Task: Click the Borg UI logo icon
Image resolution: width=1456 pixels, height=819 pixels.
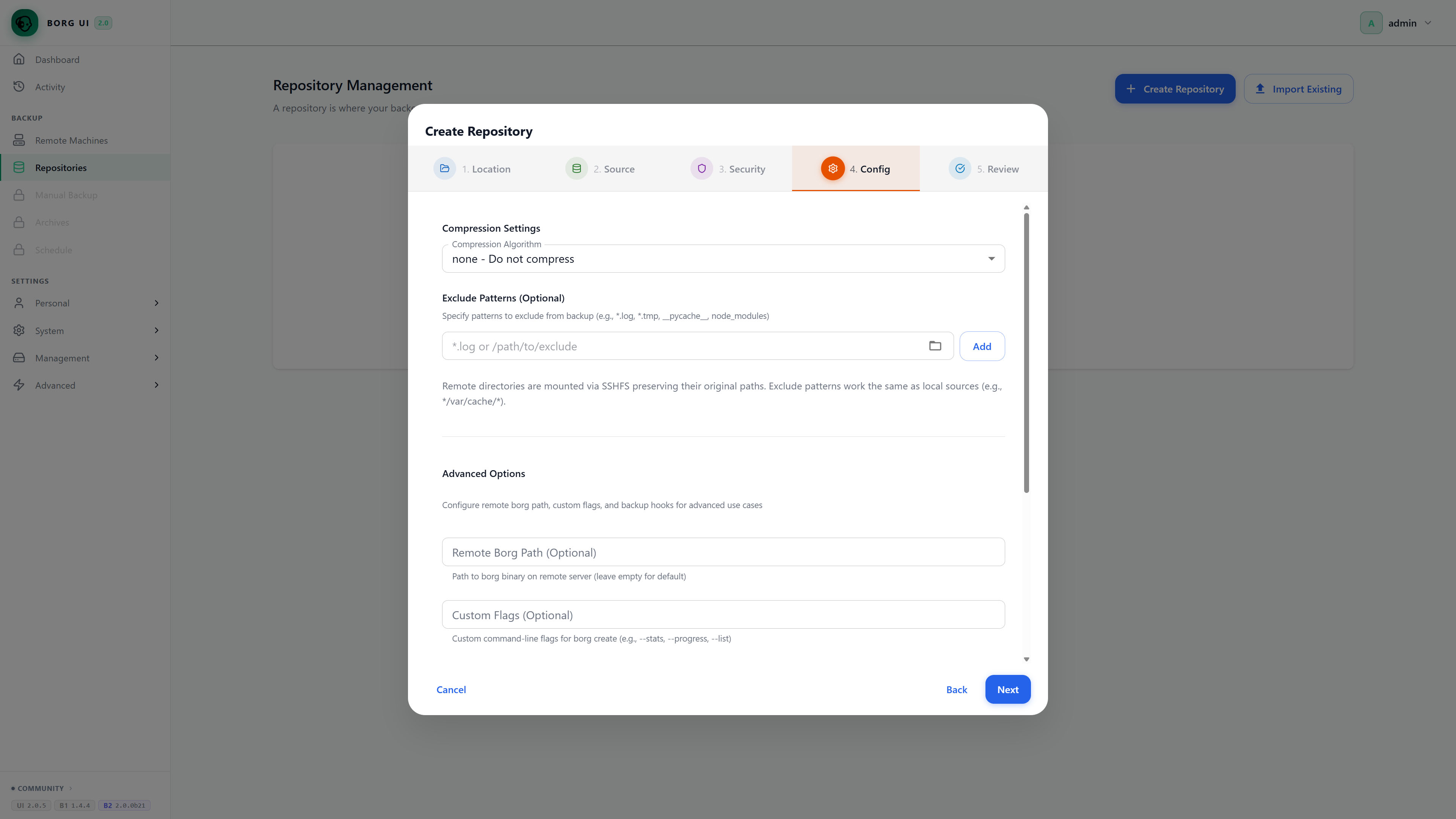Action: pyautogui.click(x=25, y=23)
